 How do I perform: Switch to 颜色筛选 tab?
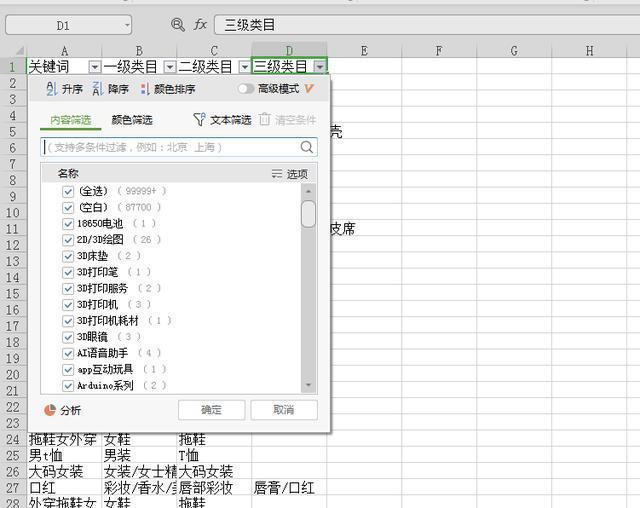[x=132, y=120]
